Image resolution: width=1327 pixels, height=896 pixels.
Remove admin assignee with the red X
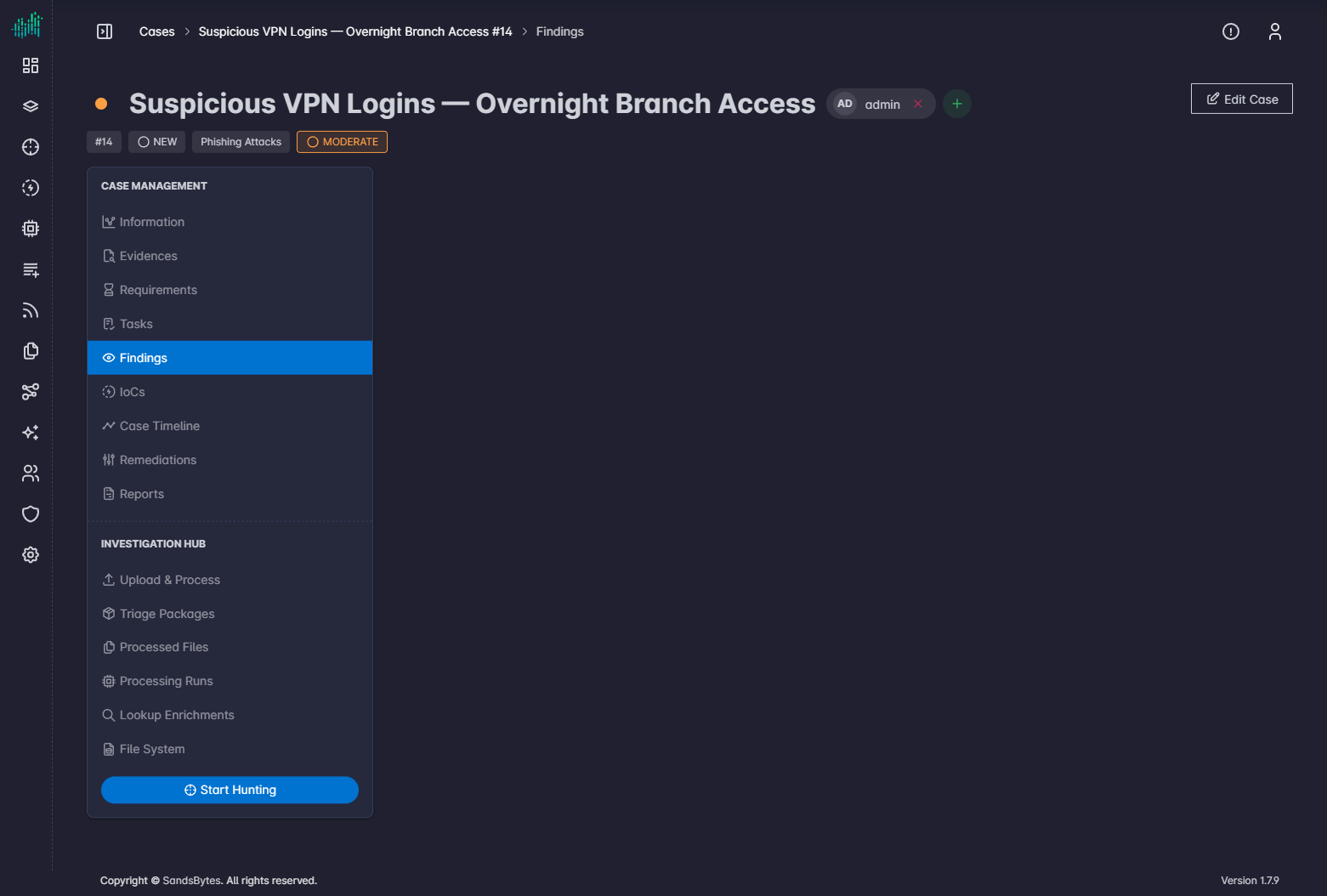[x=918, y=104]
